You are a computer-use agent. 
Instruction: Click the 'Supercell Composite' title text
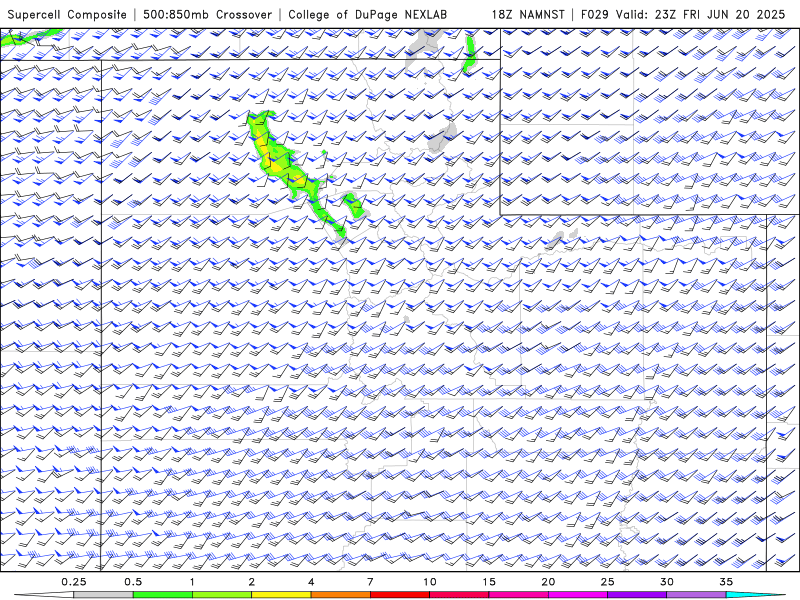(x=67, y=15)
